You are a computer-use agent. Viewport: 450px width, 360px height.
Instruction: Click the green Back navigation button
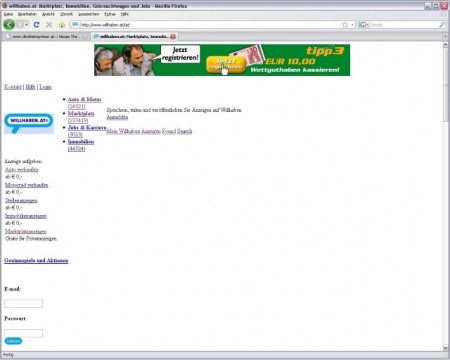(9, 24)
